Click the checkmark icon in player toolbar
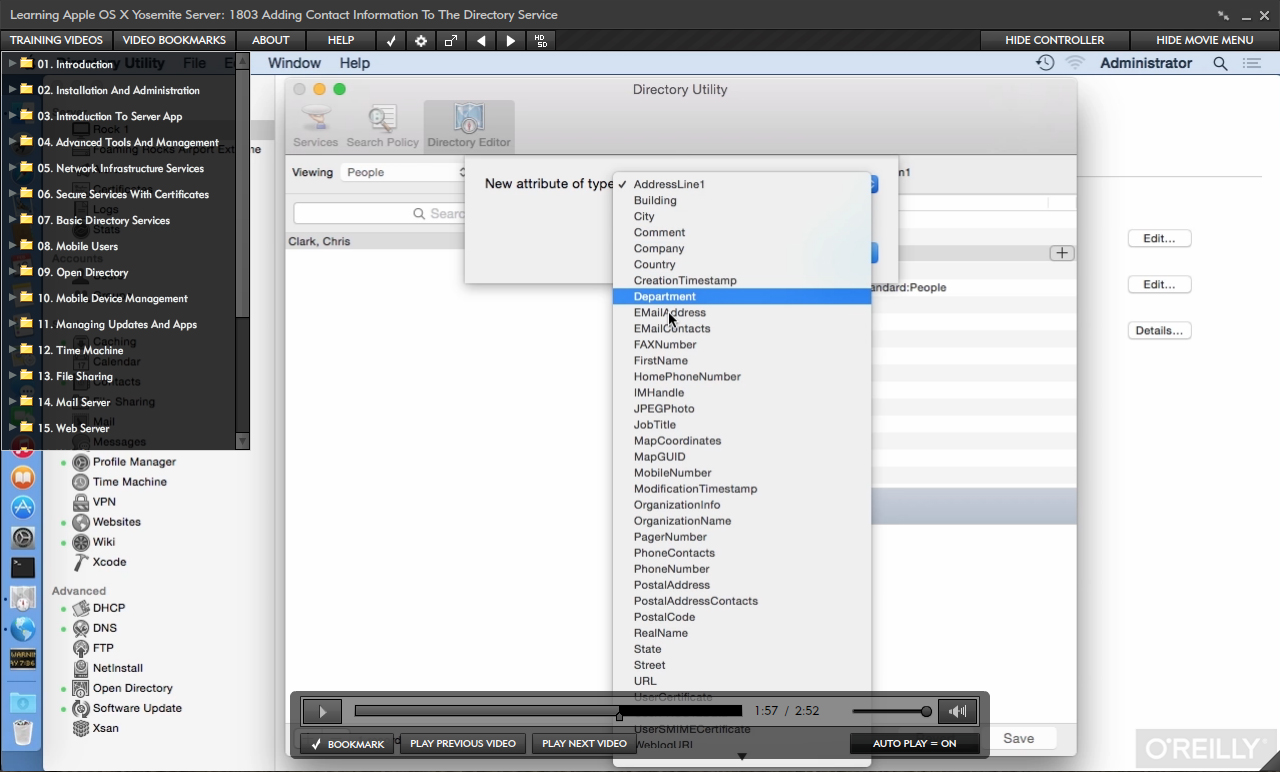Screen dimensions: 1280x772 click(391, 40)
